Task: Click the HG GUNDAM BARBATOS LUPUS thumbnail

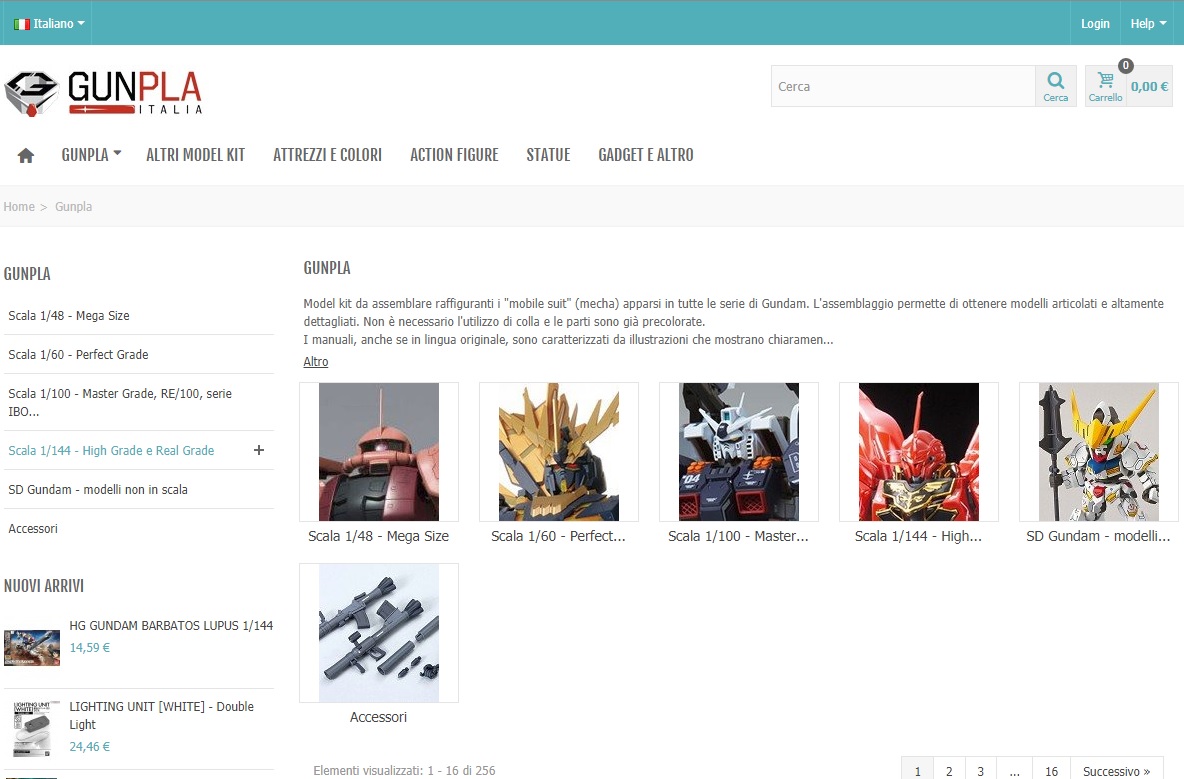Action: 31,647
